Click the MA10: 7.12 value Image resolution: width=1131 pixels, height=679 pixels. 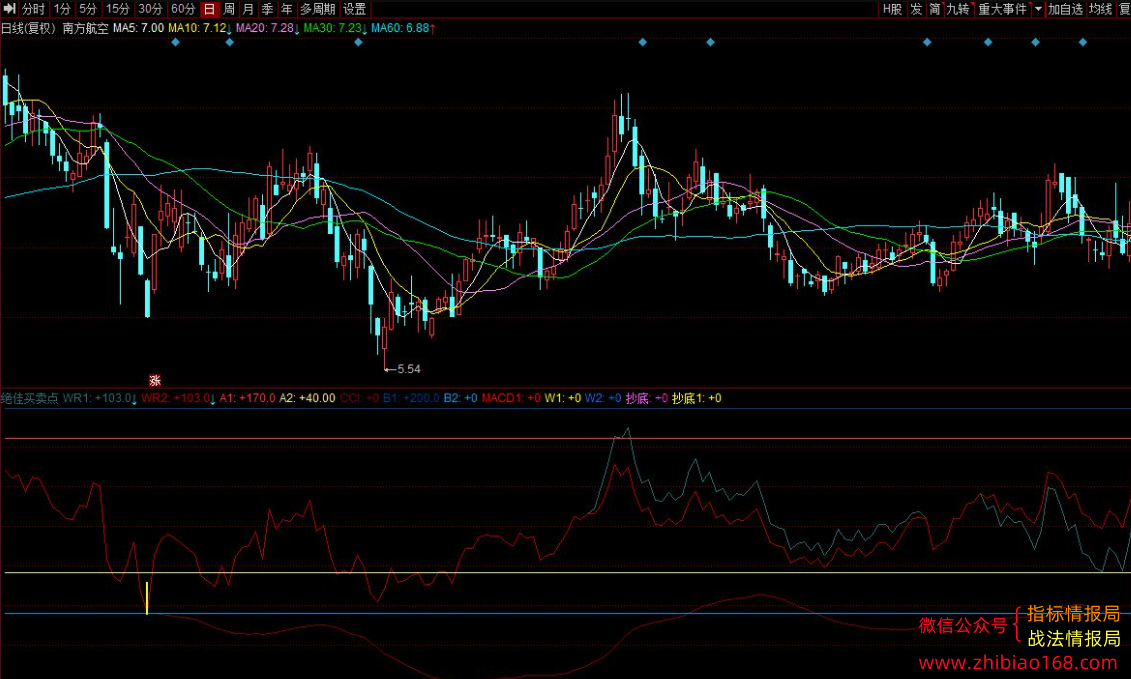[197, 28]
